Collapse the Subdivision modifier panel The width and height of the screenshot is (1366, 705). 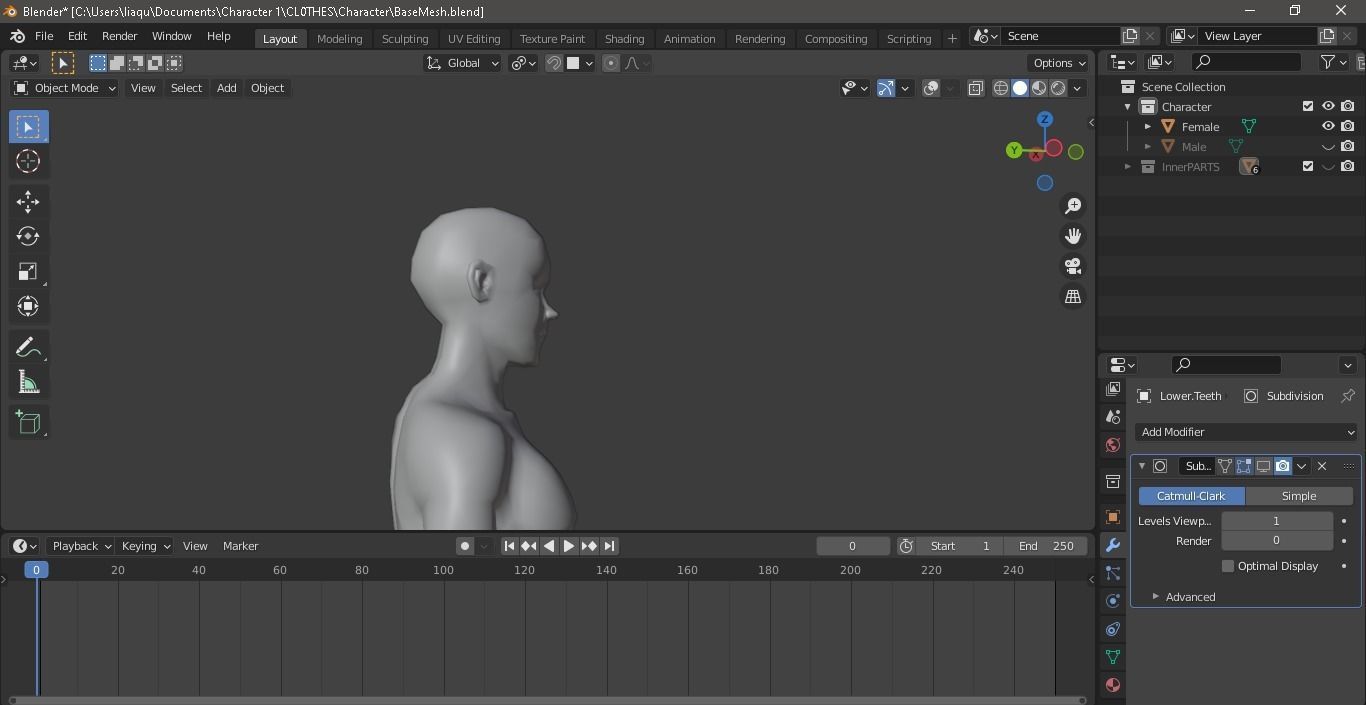1142,466
